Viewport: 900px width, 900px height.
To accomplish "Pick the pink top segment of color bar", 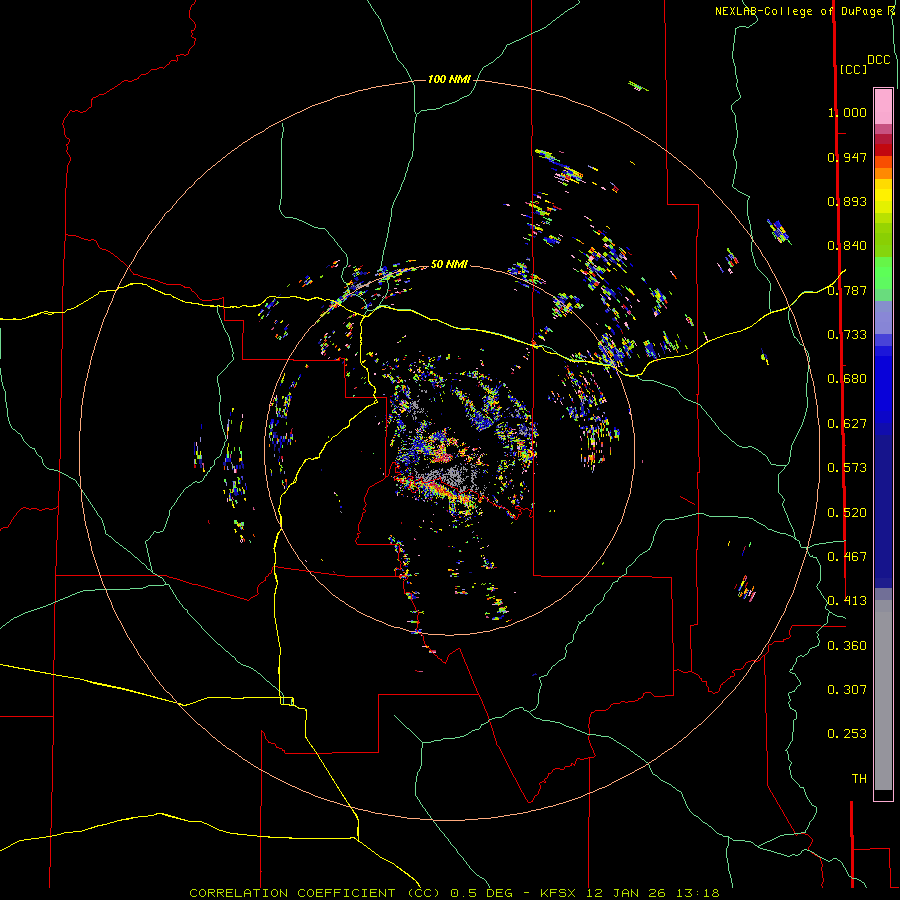I will [x=883, y=107].
